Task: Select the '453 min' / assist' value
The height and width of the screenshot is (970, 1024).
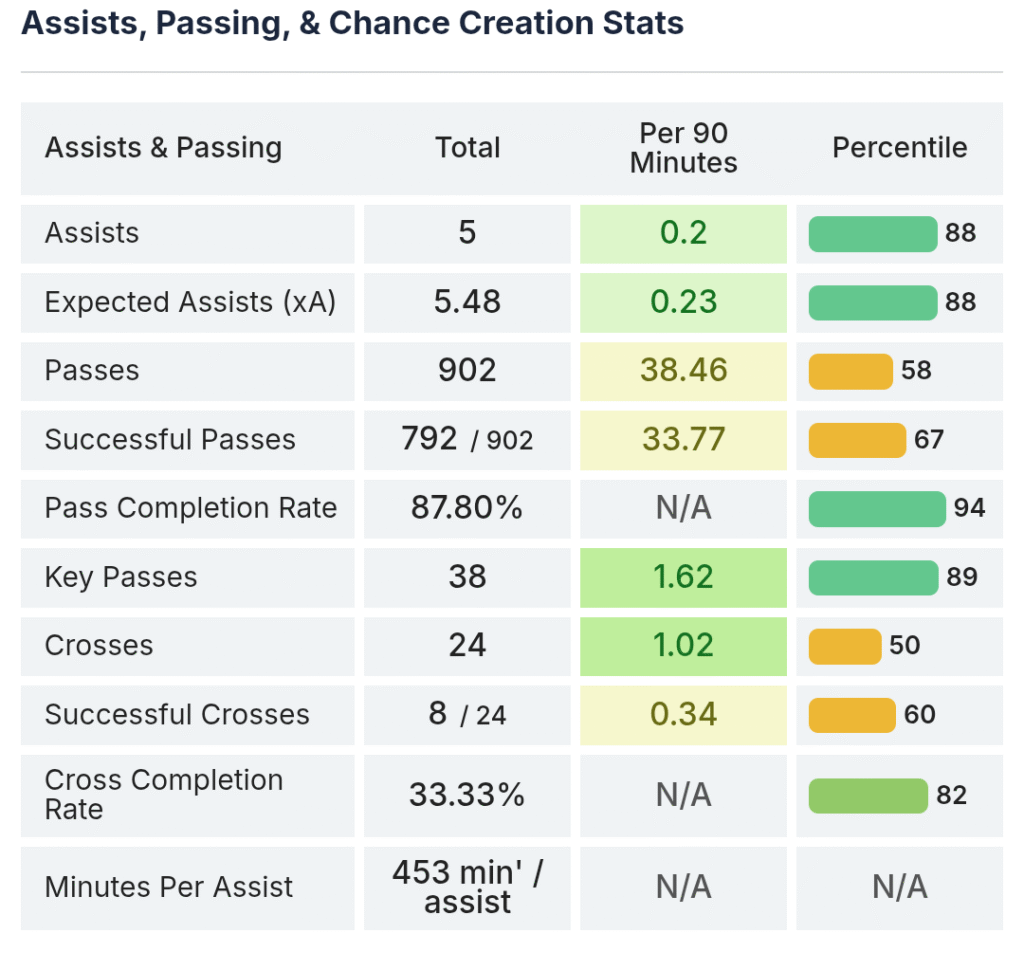Action: click(467, 888)
